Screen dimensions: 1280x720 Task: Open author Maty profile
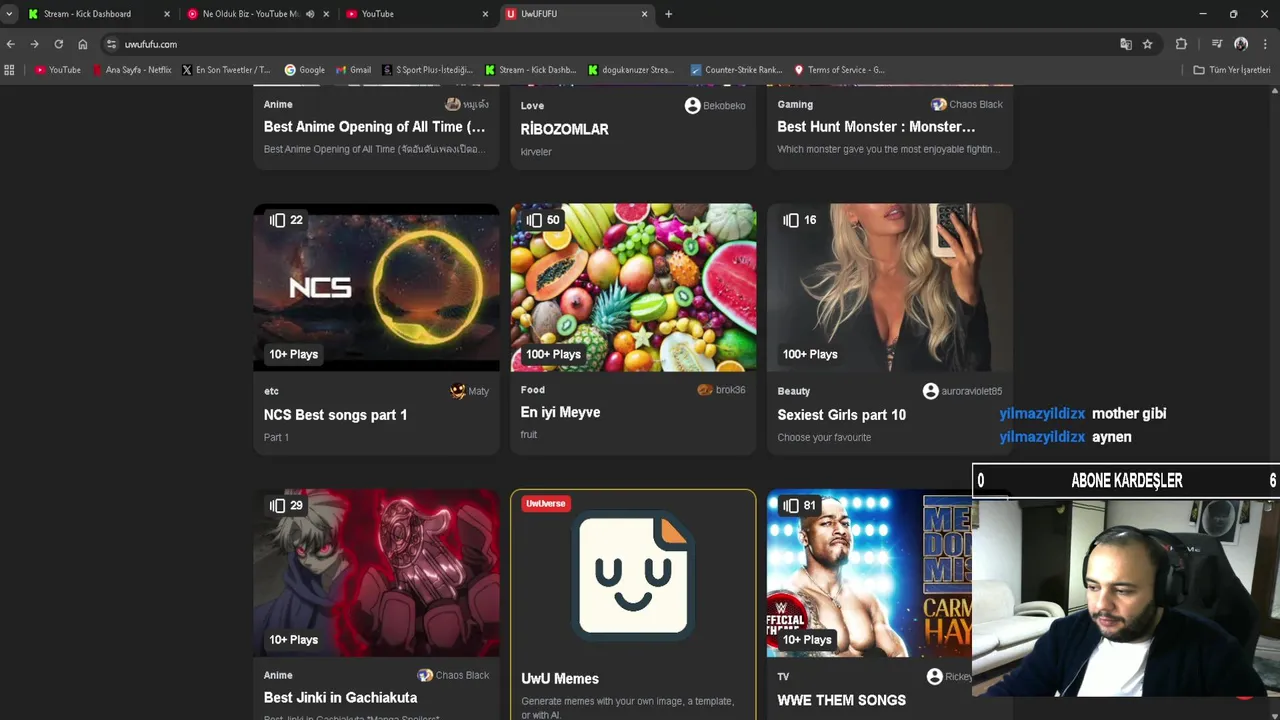pyautogui.click(x=469, y=391)
